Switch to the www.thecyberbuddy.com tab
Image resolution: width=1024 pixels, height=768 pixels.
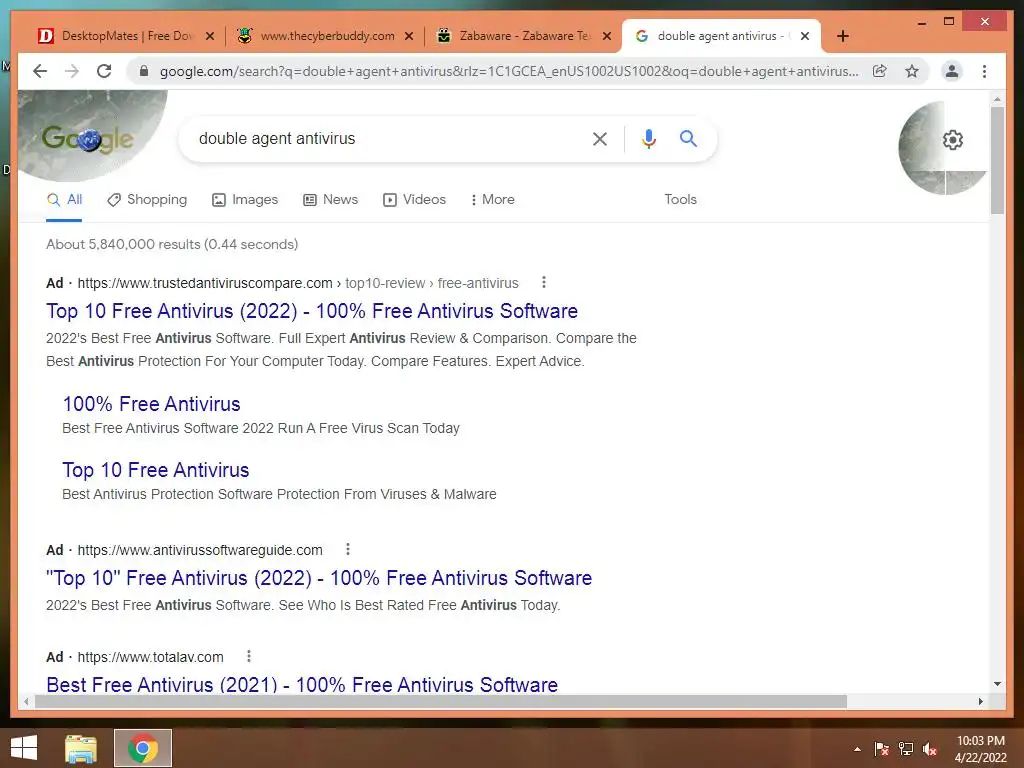coord(325,36)
